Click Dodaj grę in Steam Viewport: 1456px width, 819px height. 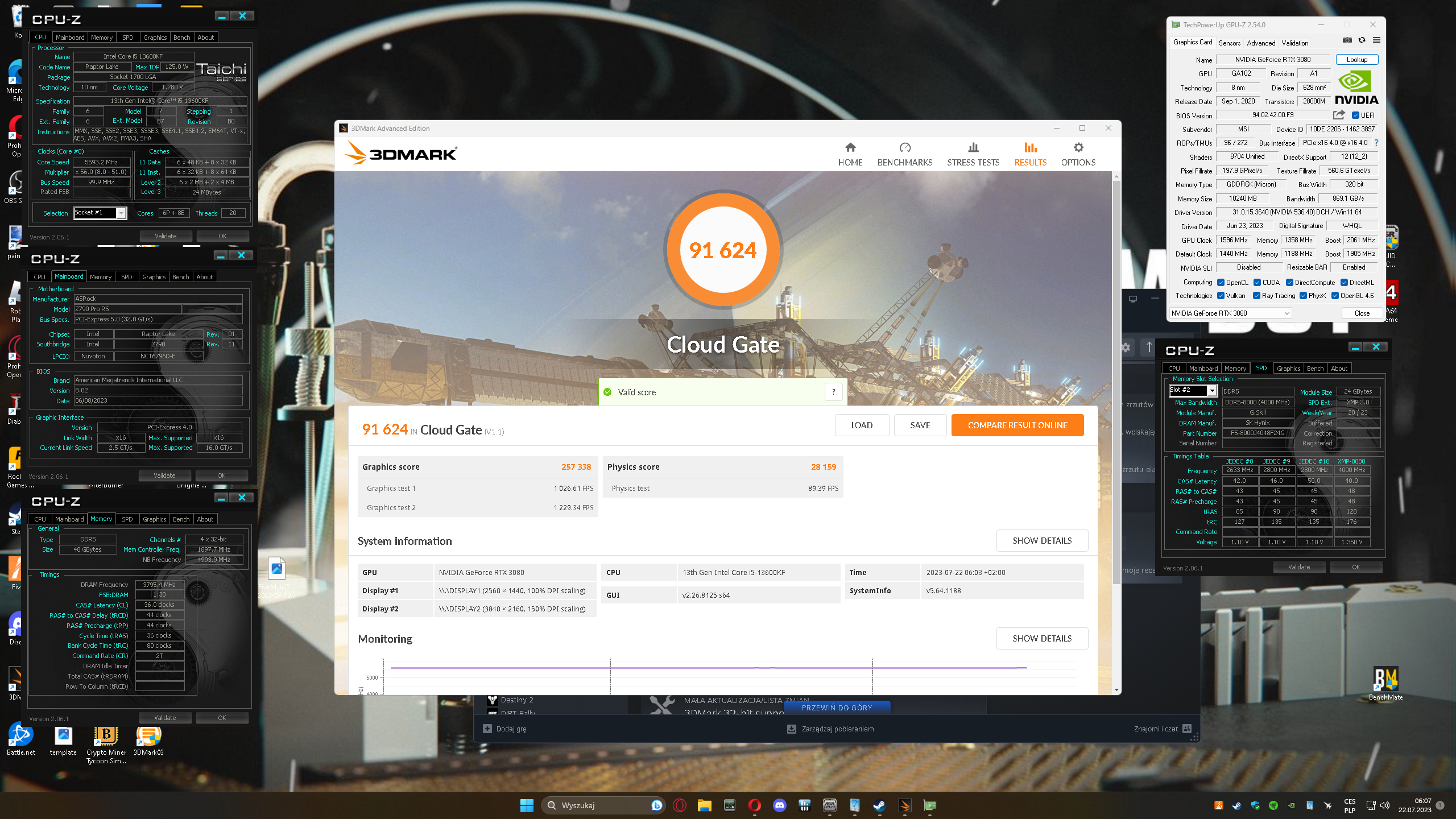504,729
